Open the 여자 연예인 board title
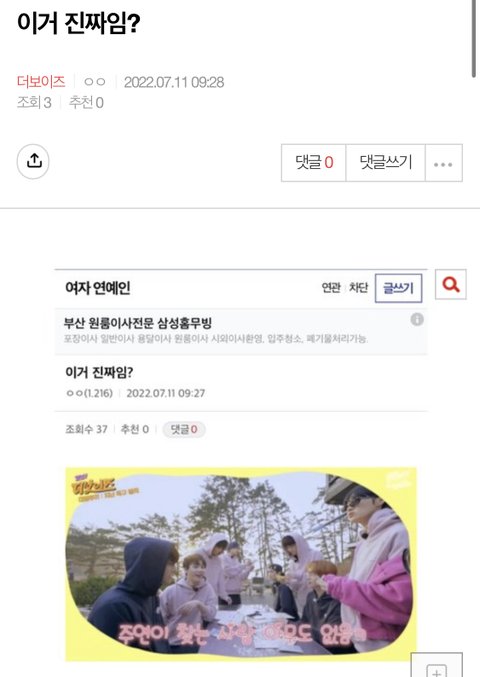480x677 pixels. pyautogui.click(x=98, y=288)
